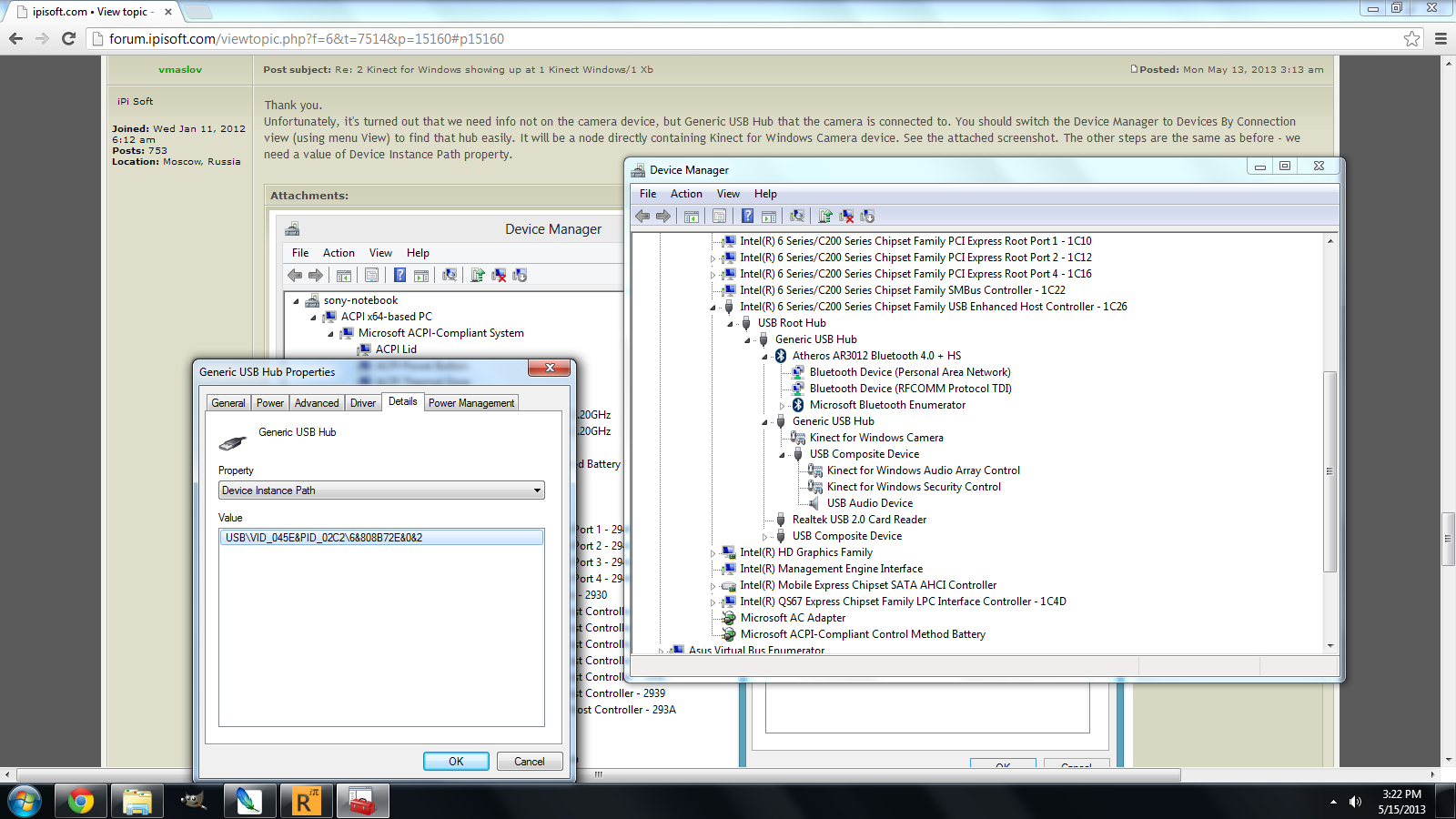
Task: Update driver software icon in front Device Manager
Action: [825, 216]
